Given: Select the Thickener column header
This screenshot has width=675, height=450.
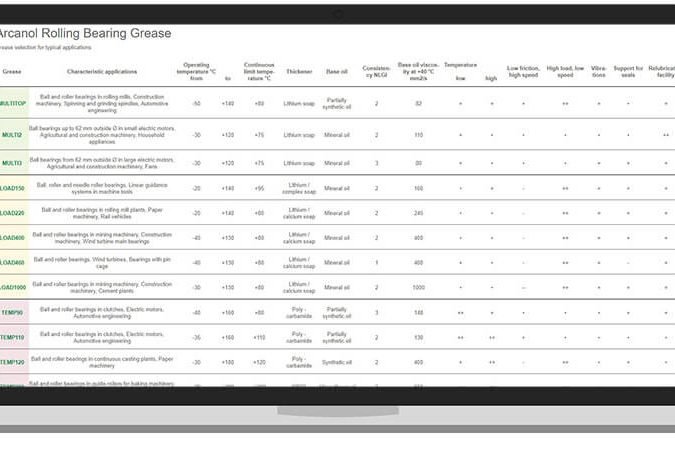Looking at the screenshot, I should tap(299, 71).
